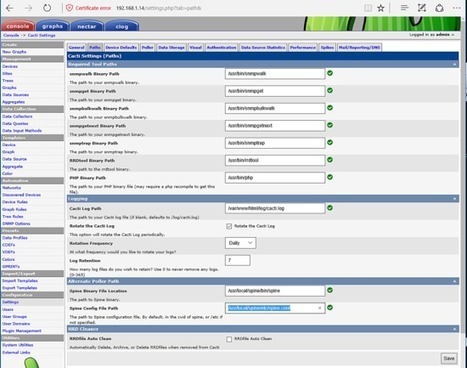The image size is (467, 368).
Task: Click the Log Retention input field
Action: coord(238,260)
